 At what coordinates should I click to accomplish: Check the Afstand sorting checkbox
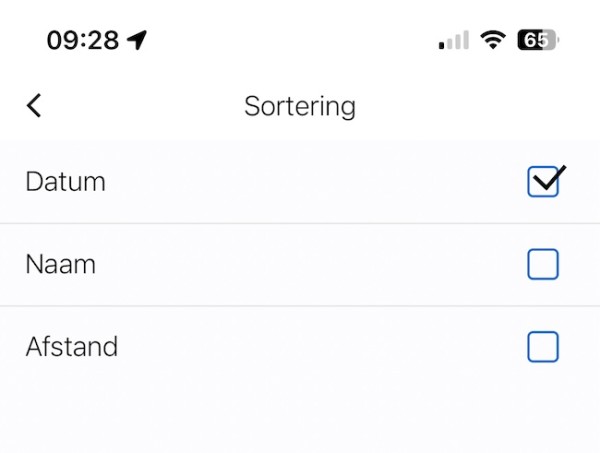(x=543, y=347)
